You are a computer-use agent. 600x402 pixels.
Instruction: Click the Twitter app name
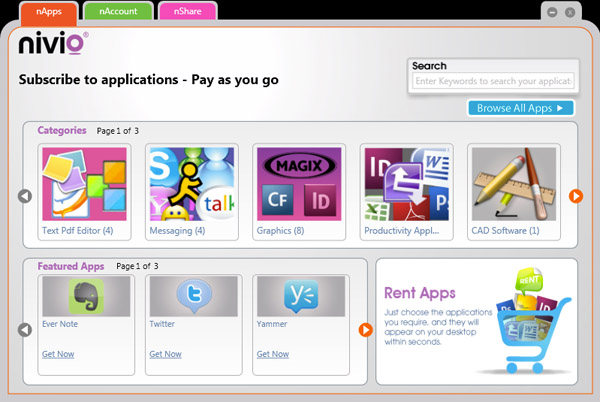pyautogui.click(x=162, y=324)
